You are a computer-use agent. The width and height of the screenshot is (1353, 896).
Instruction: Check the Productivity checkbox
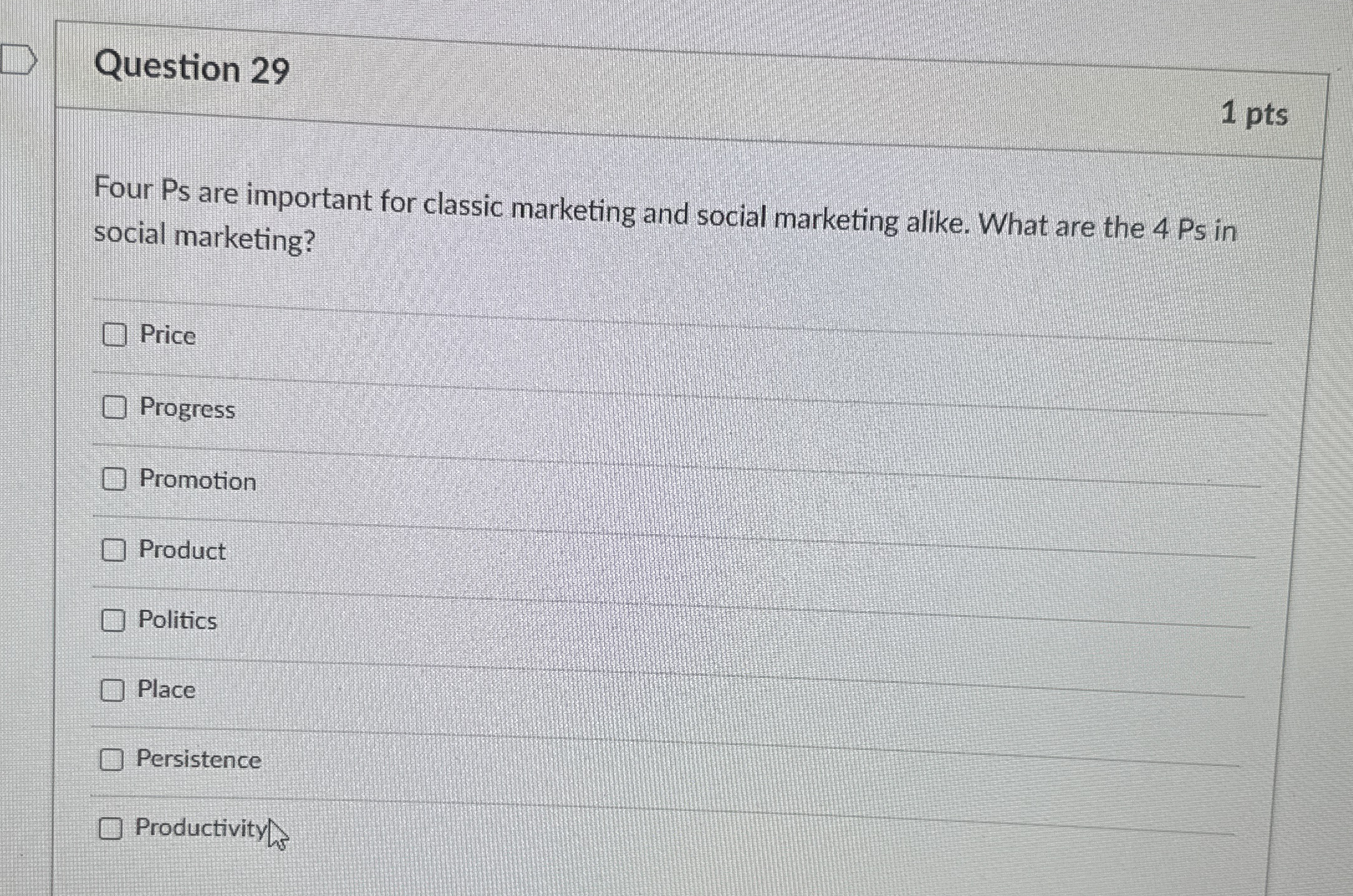pyautogui.click(x=113, y=829)
